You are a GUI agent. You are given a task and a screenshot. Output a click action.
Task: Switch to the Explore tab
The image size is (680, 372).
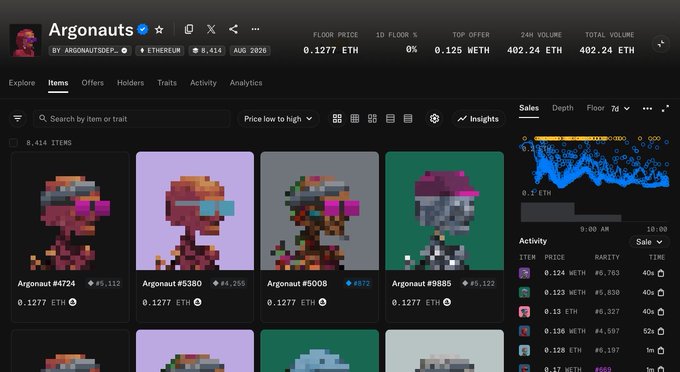(x=22, y=83)
